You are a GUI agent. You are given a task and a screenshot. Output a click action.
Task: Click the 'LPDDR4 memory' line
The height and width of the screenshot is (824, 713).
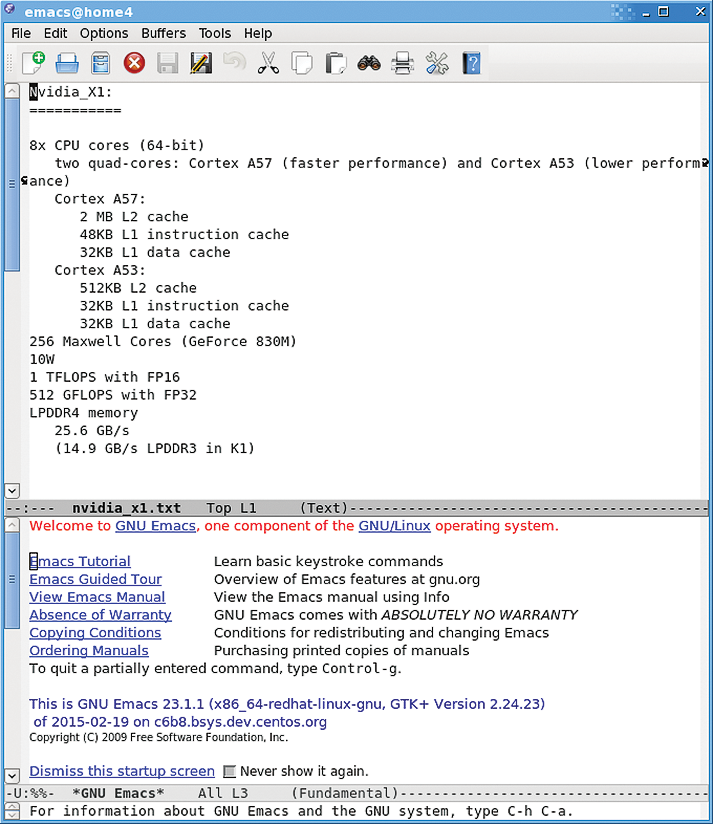pyautogui.click(x=84, y=414)
